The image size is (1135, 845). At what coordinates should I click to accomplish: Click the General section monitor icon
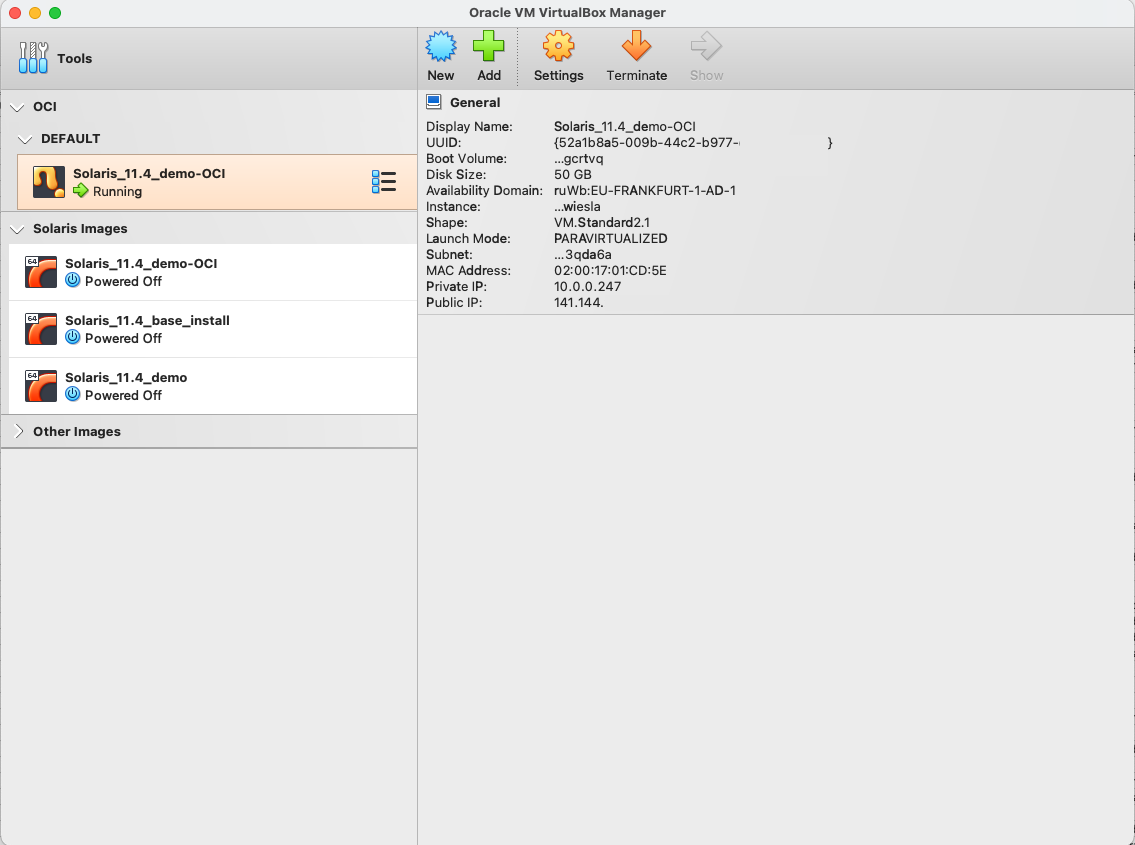[x=435, y=101]
